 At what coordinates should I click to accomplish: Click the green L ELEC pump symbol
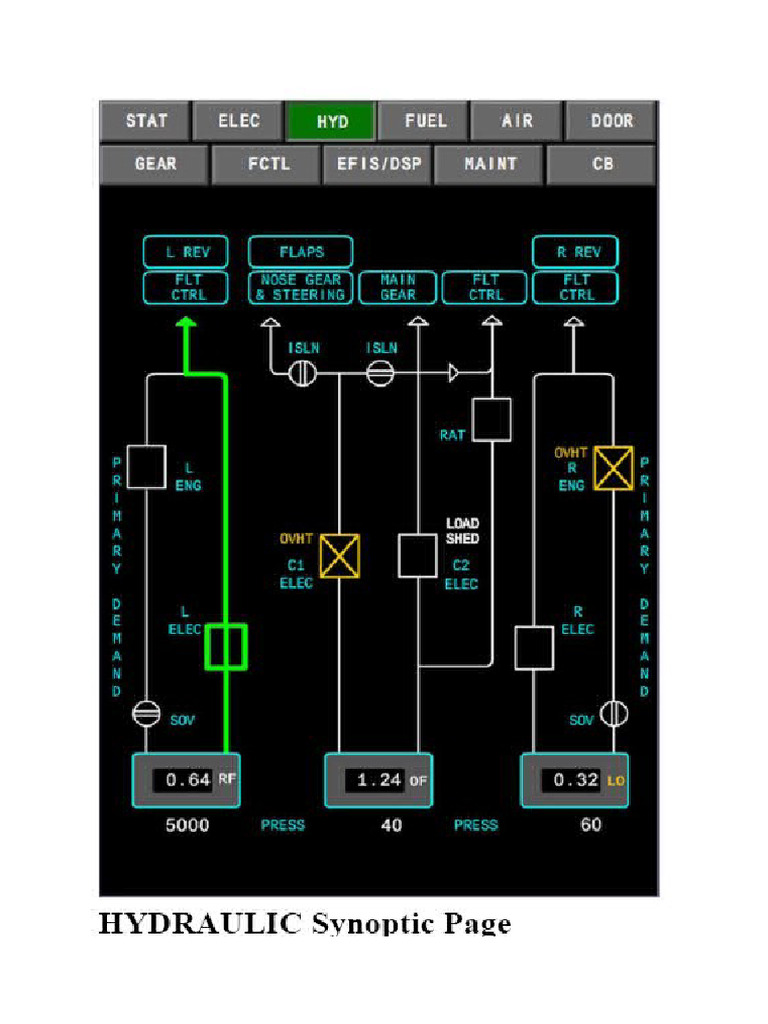[226, 647]
